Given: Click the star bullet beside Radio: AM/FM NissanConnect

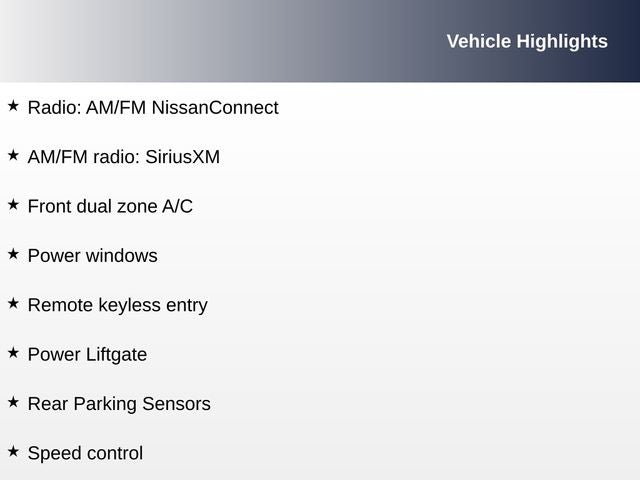Looking at the screenshot, I should [x=13, y=105].
